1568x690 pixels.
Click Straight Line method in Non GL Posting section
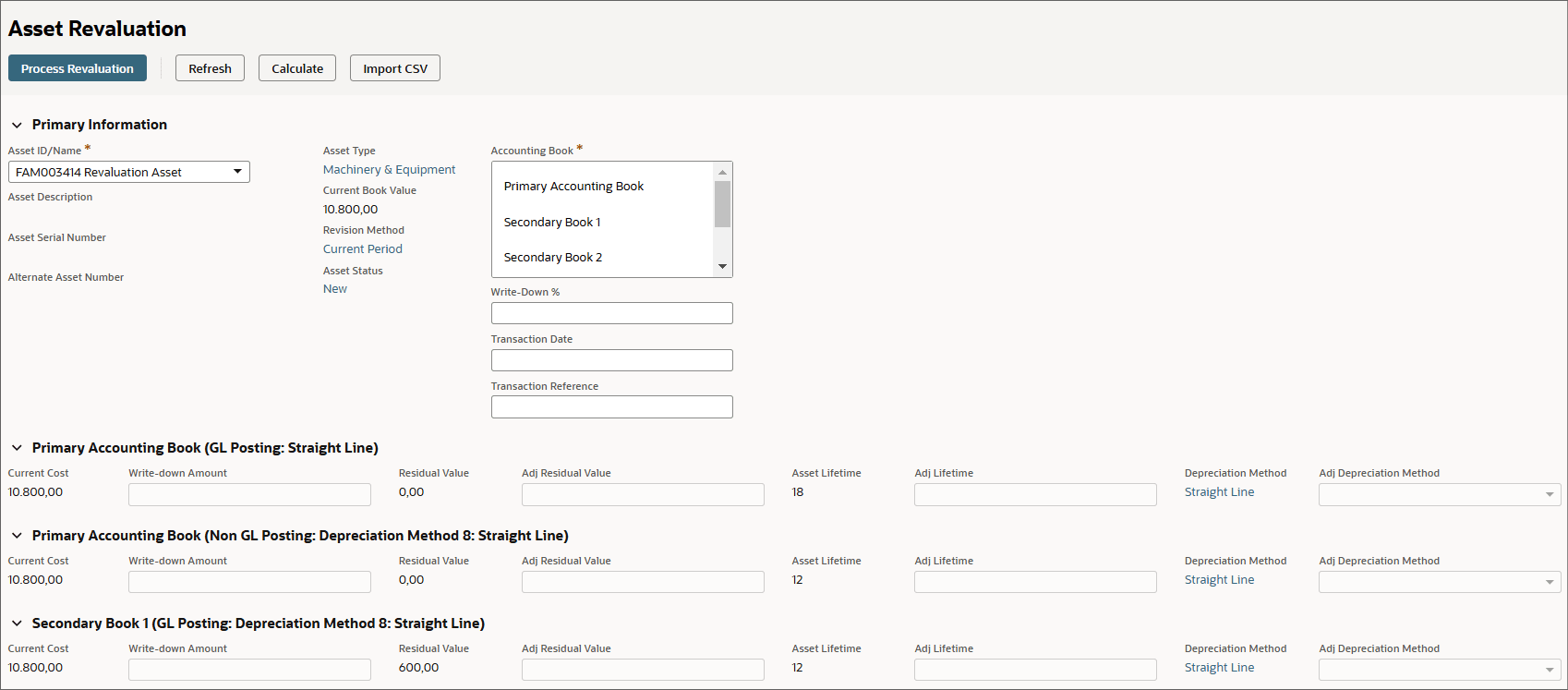coord(1219,580)
